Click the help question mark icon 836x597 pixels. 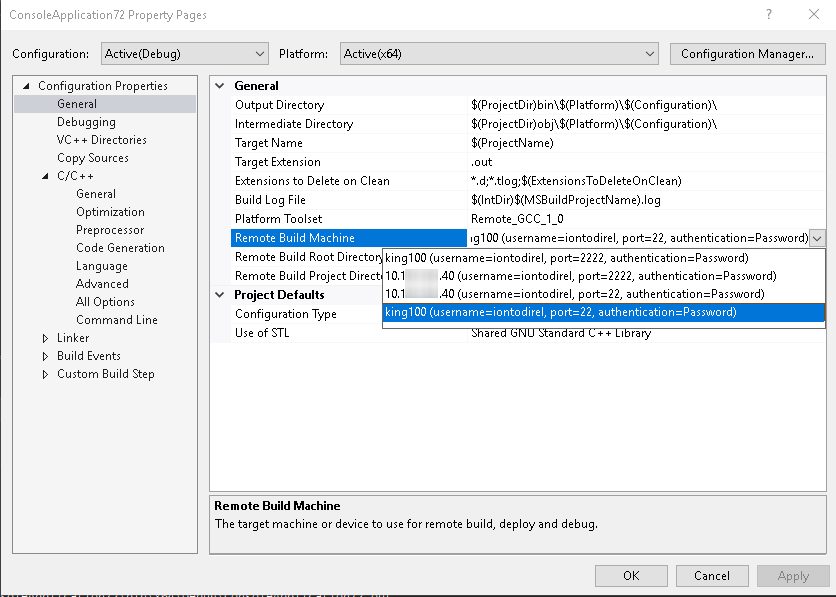767,15
